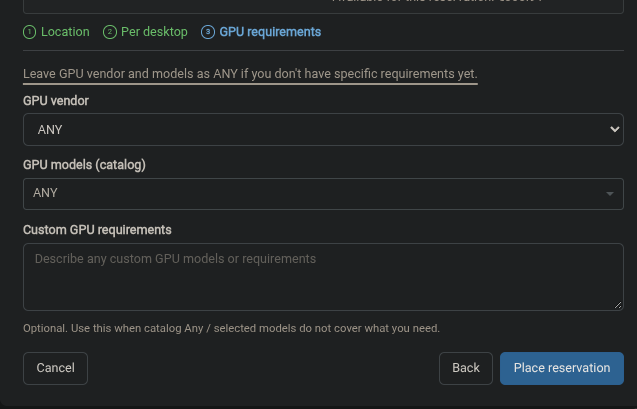This screenshot has width=637, height=409.
Task: Cancel the reservation form
Action: click(x=55, y=368)
